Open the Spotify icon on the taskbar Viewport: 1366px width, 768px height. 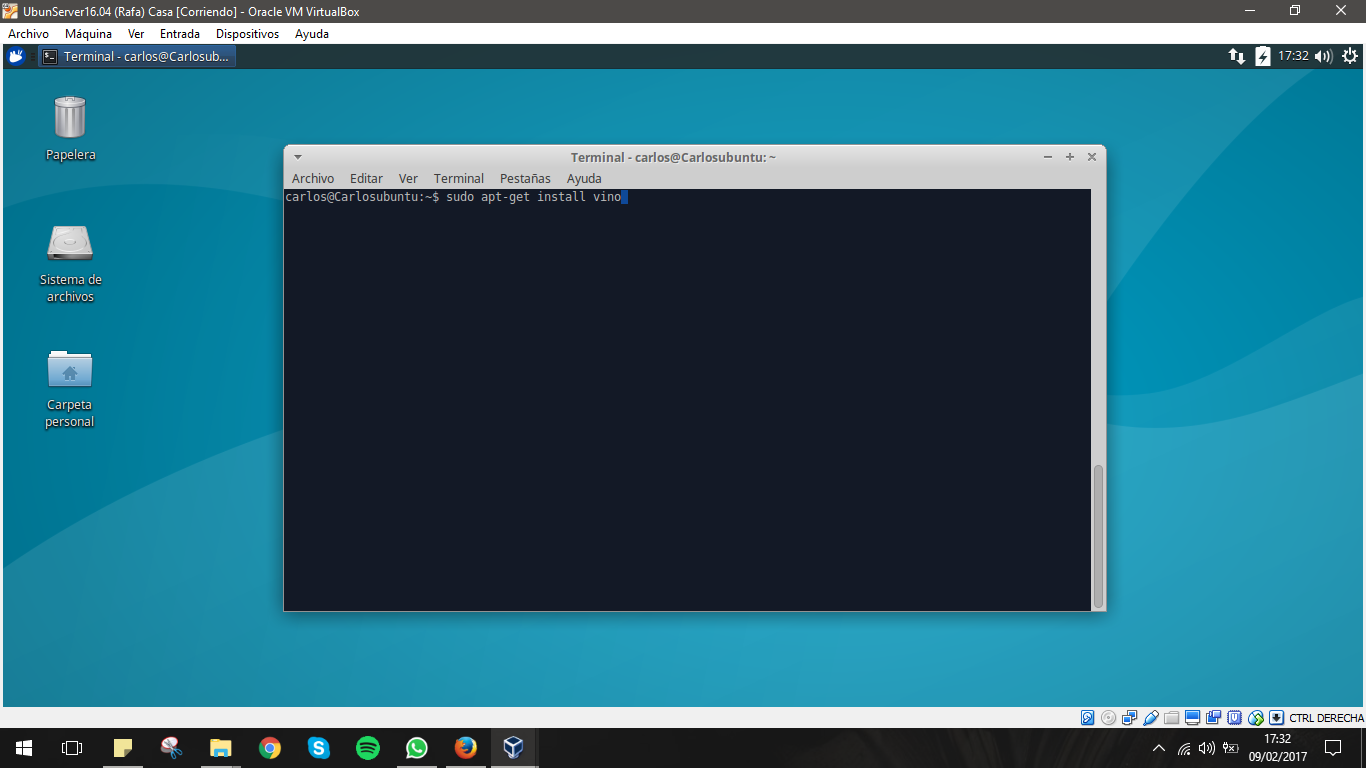click(368, 748)
